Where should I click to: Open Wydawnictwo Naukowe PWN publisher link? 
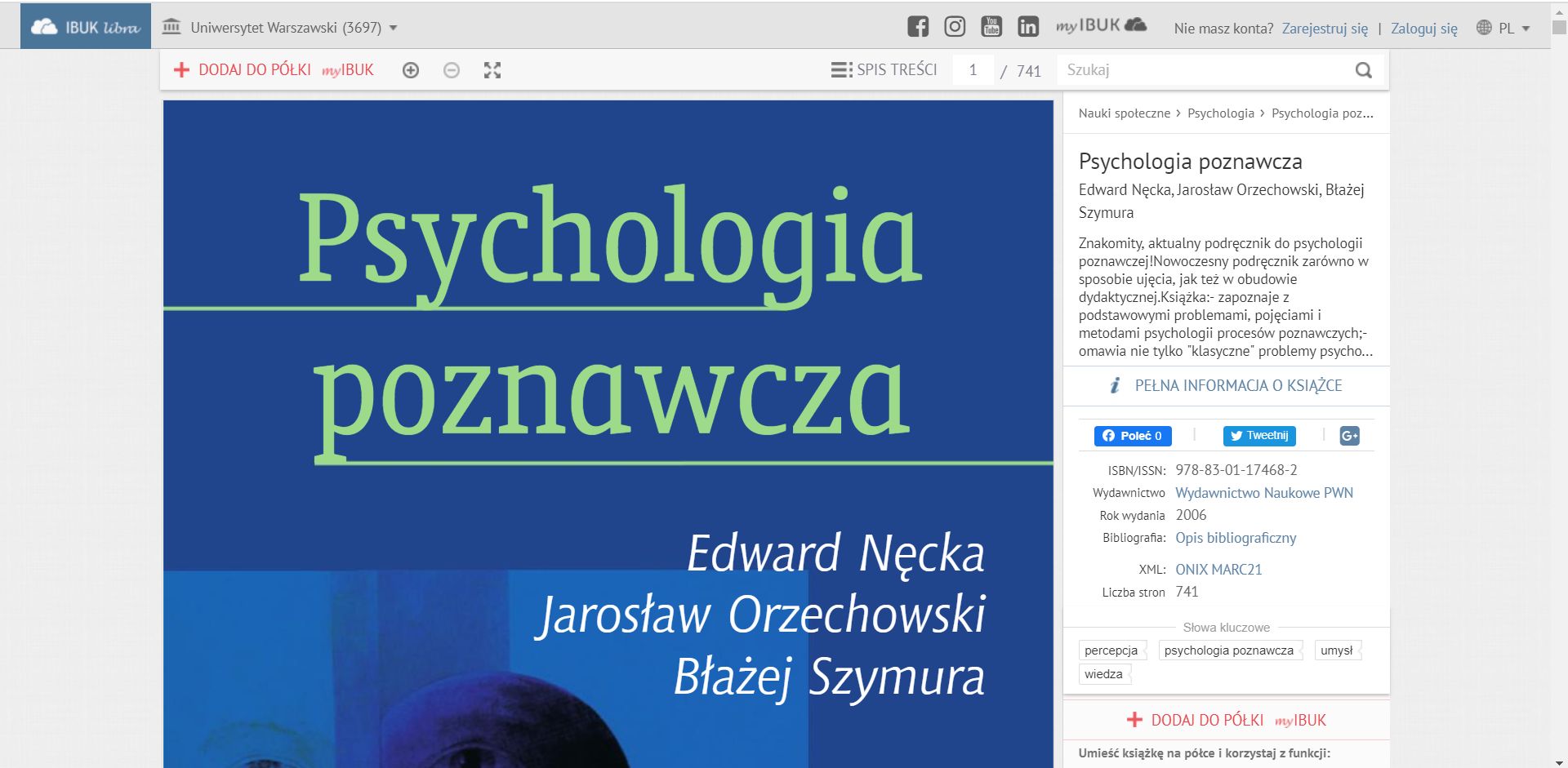(1264, 493)
